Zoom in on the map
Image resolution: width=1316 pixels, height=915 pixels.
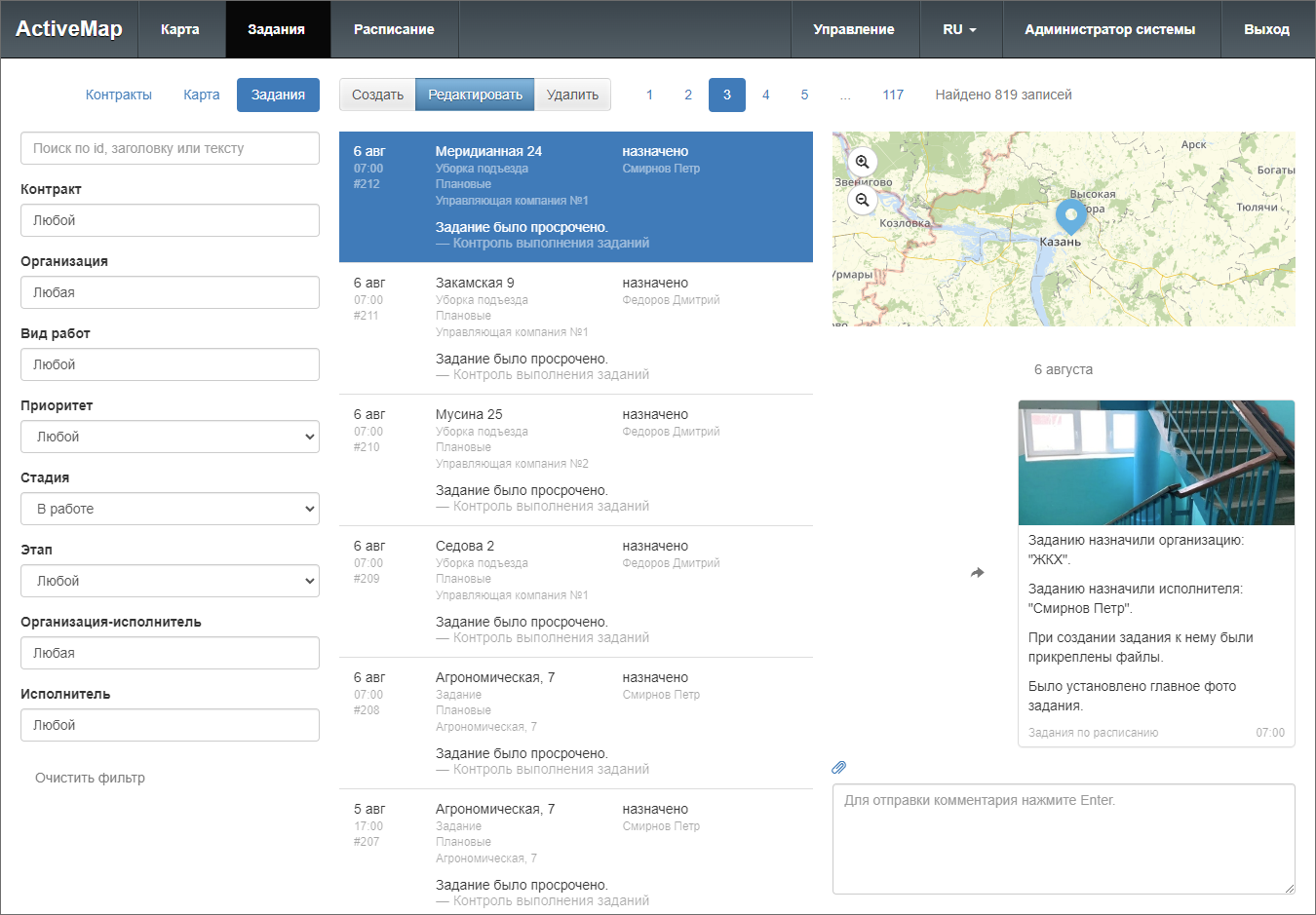pos(862,162)
